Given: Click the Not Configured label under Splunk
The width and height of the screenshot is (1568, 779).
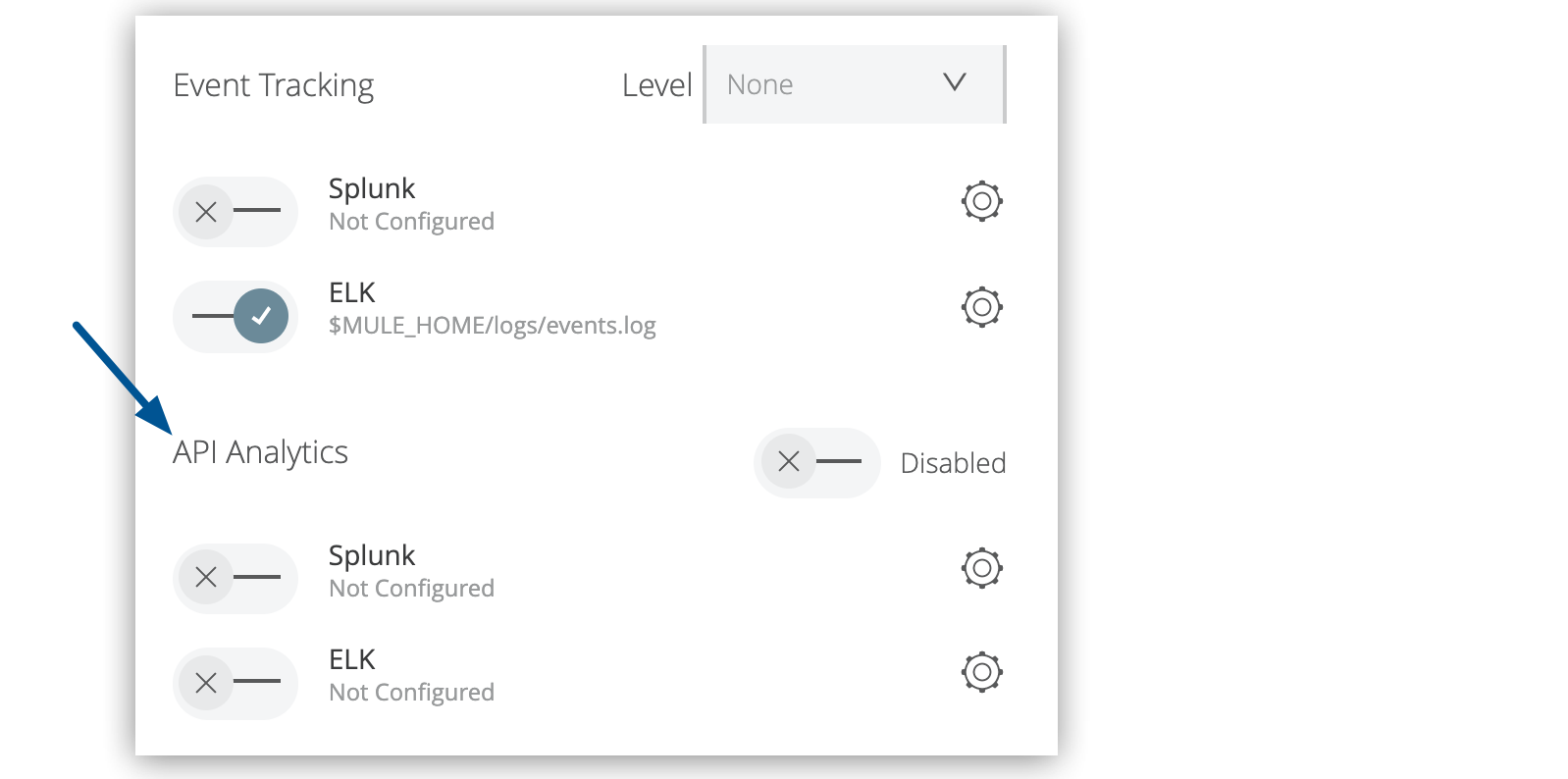Looking at the screenshot, I should pos(411,221).
